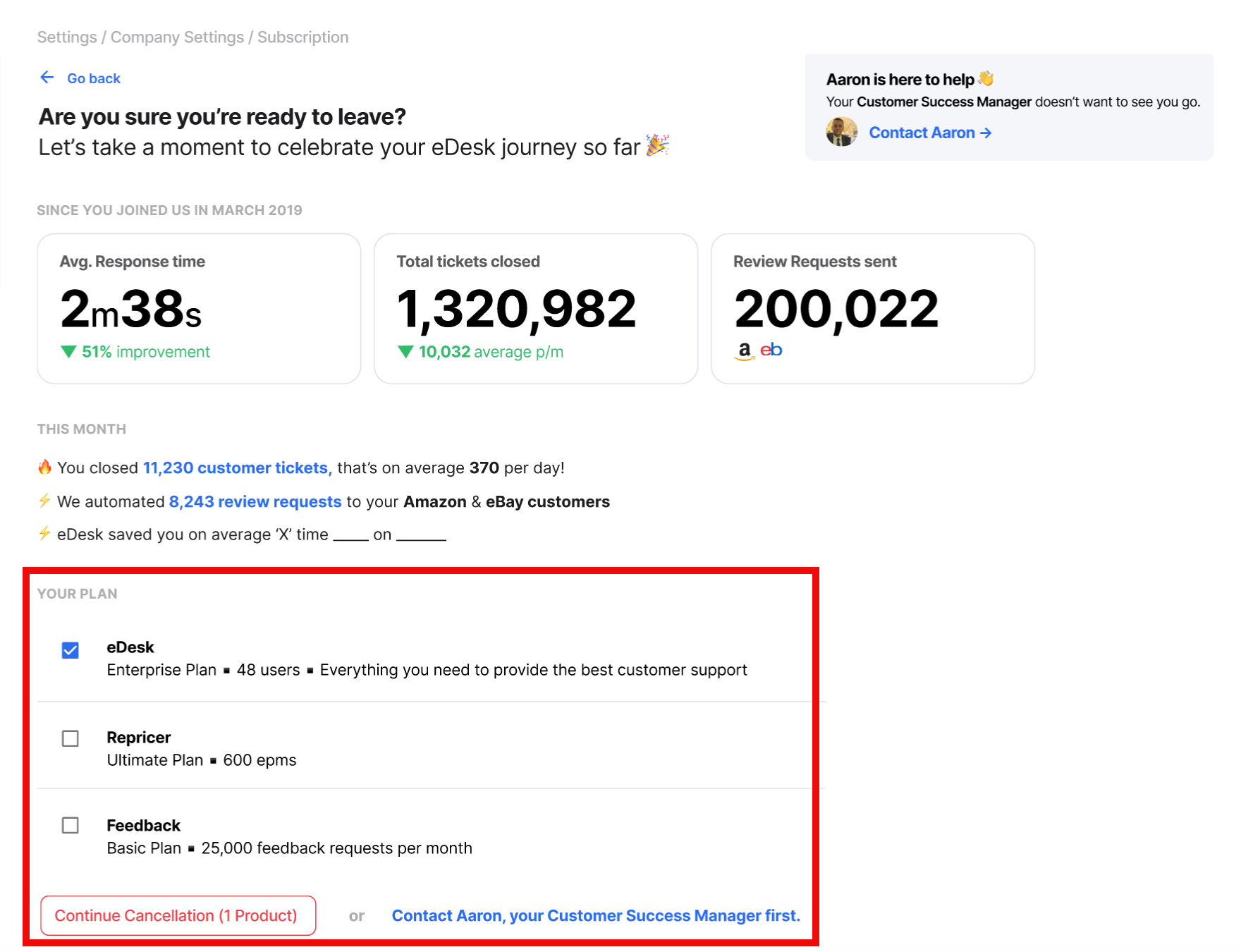Click the lightning icon beside 'We automated'
This screenshot has height=952, width=1241.
tap(44, 501)
